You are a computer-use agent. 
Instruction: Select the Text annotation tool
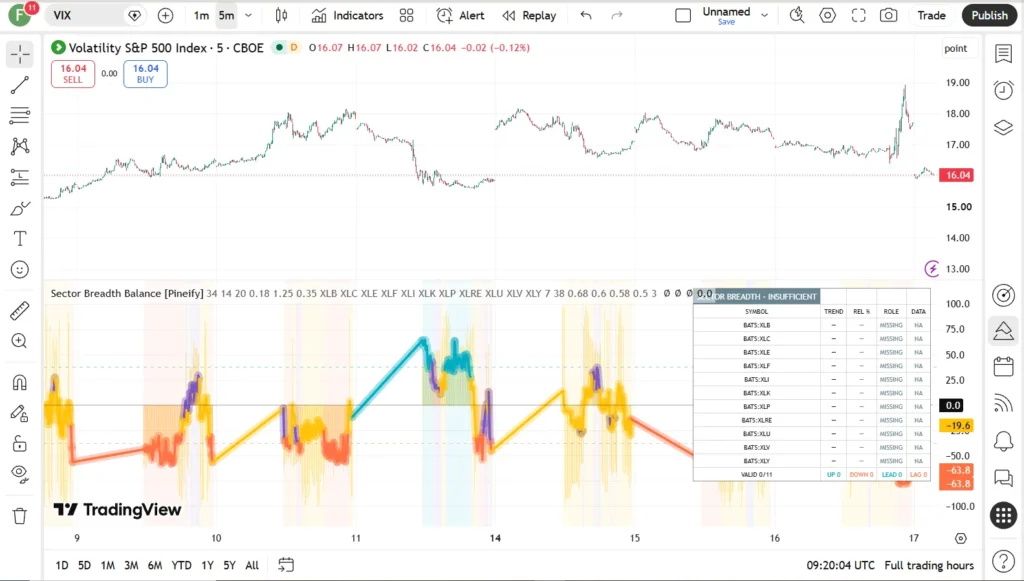(20, 239)
